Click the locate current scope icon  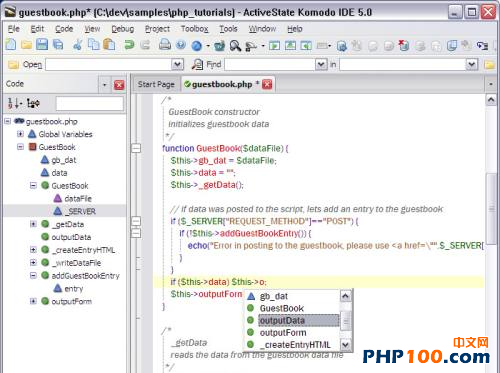(33, 104)
